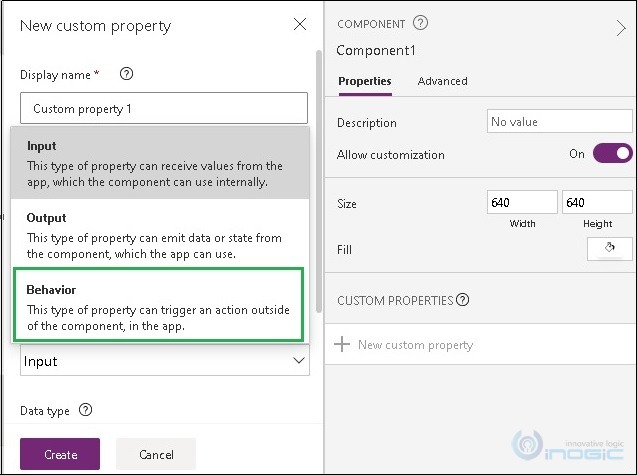Switch to the Properties tab
Viewport: 637px width, 475px height.
[x=365, y=81]
